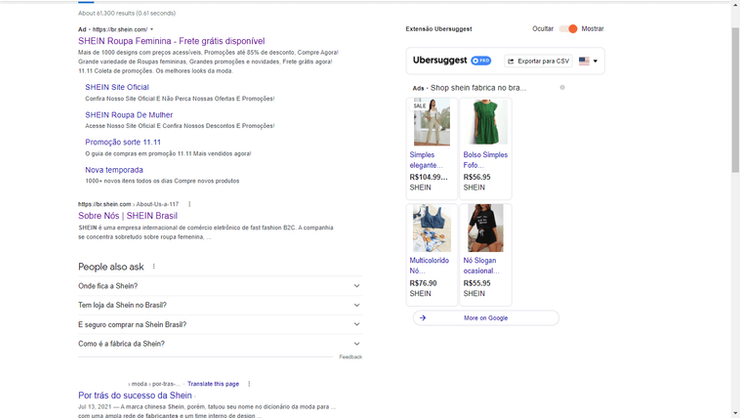Viewport: 740px width, 418px height.
Task: Expand Tem loja da Shein no Brasil?
Action: [x=220, y=305]
